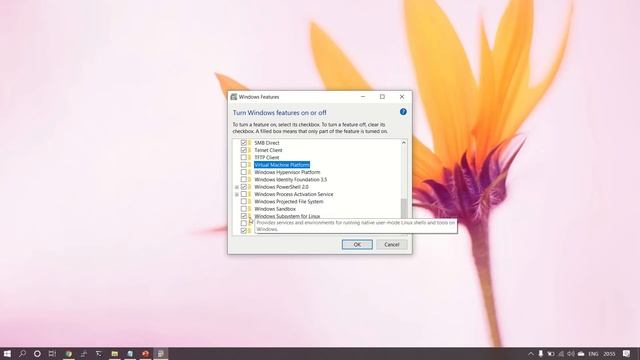The image size is (640, 360).
Task: Select the TFTP Client row text
Action: coord(267,158)
